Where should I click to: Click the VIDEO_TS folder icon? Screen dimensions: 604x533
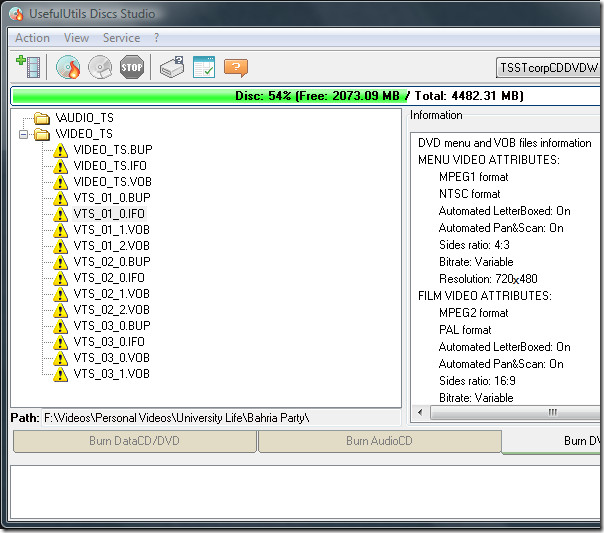(42, 134)
